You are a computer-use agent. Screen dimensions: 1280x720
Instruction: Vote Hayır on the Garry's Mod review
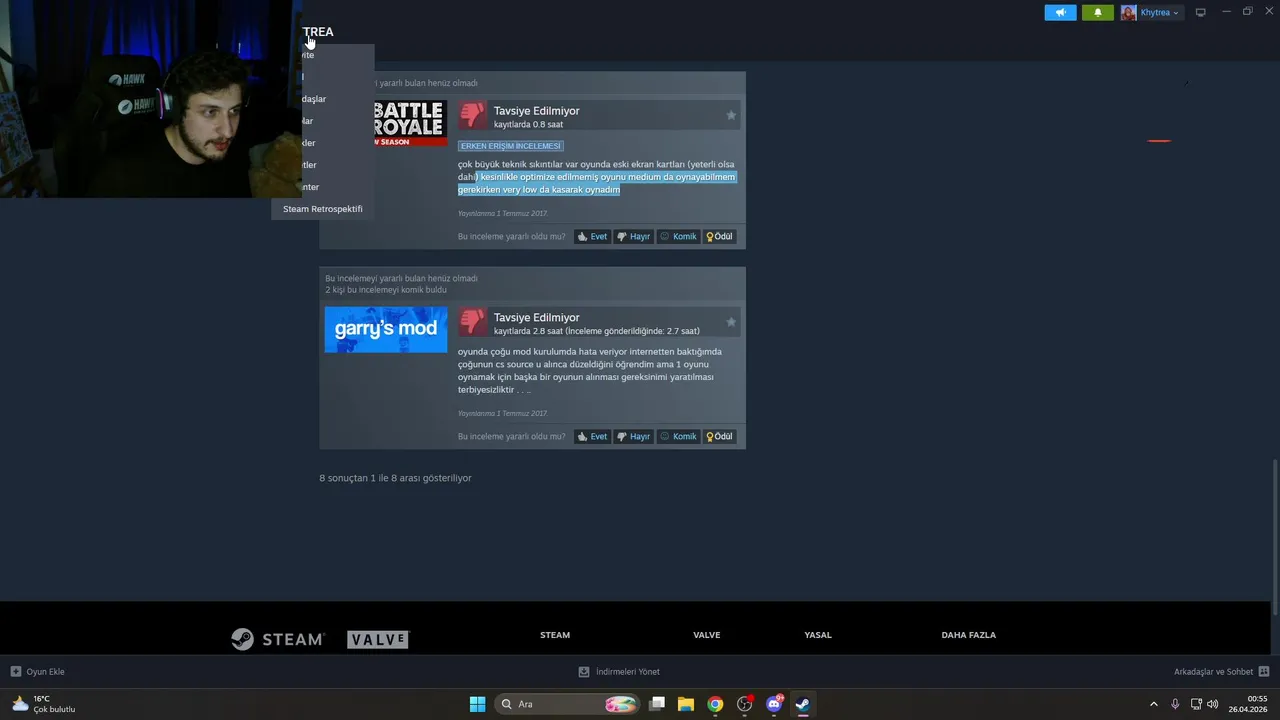633,436
